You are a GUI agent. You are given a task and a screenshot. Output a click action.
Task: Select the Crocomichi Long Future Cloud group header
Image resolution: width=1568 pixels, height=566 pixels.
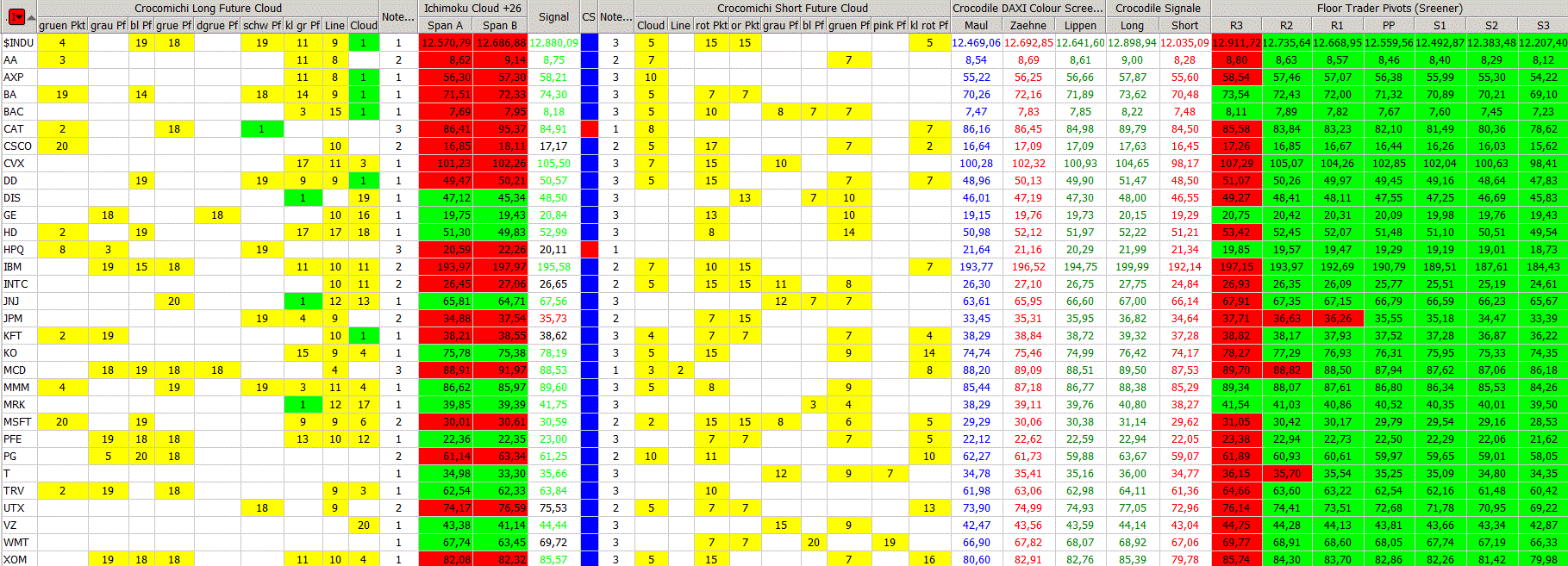[x=208, y=8]
